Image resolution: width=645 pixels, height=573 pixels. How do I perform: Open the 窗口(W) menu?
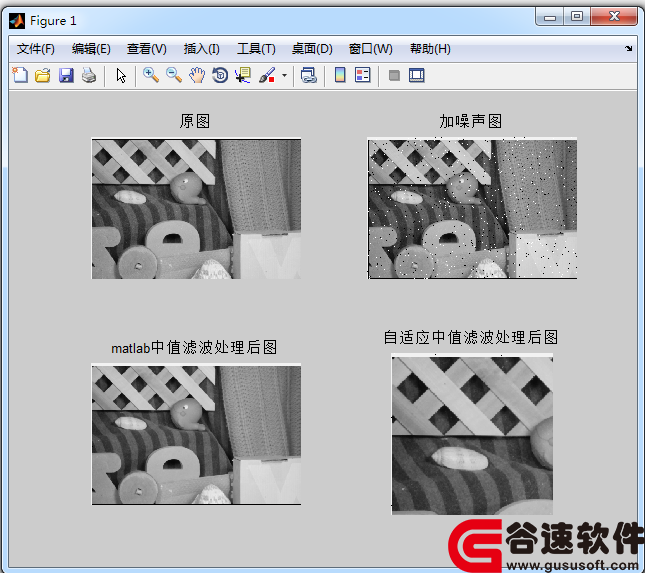[371, 49]
